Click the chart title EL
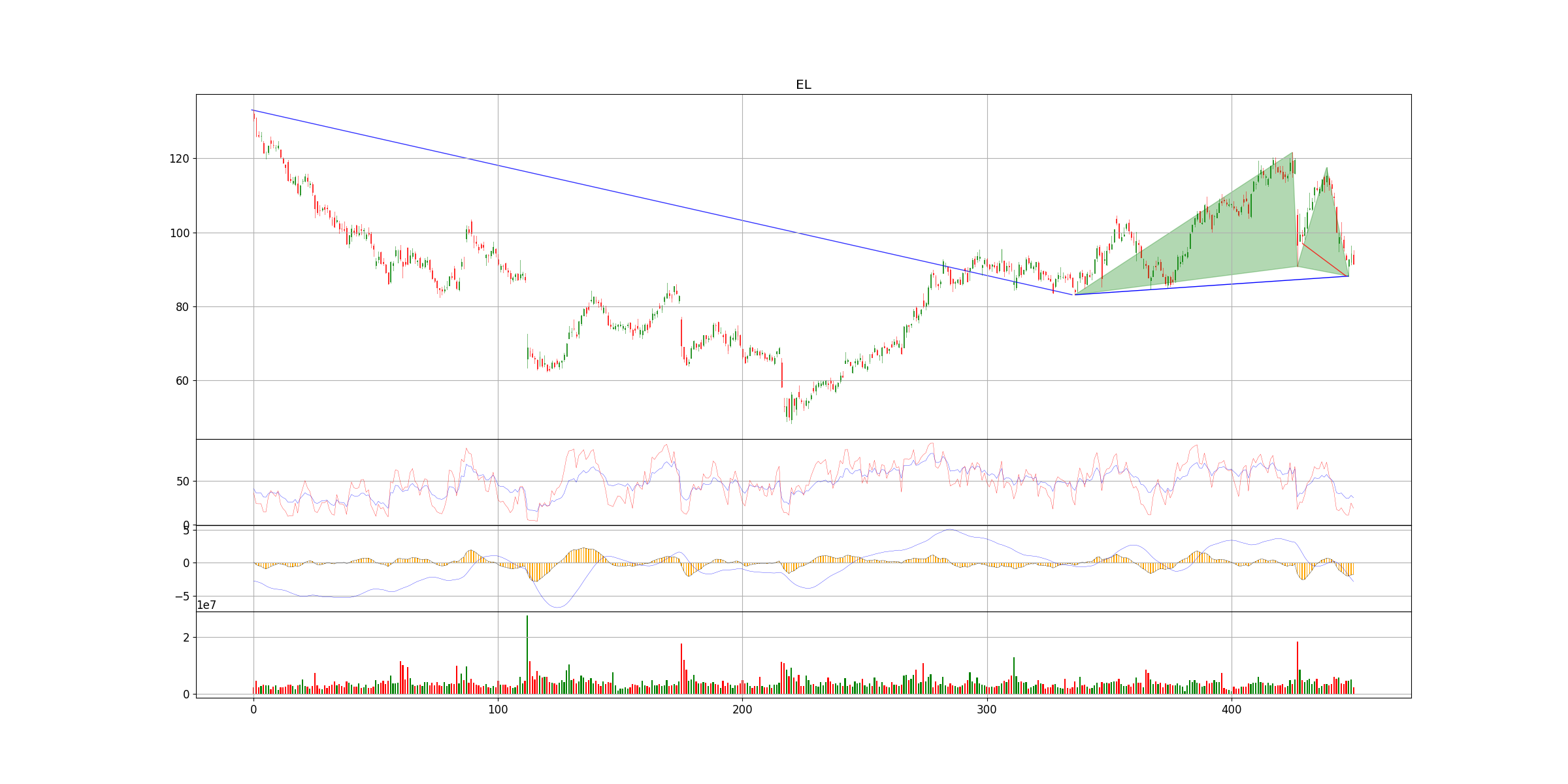Screen dimensions: 1568x784 point(803,85)
